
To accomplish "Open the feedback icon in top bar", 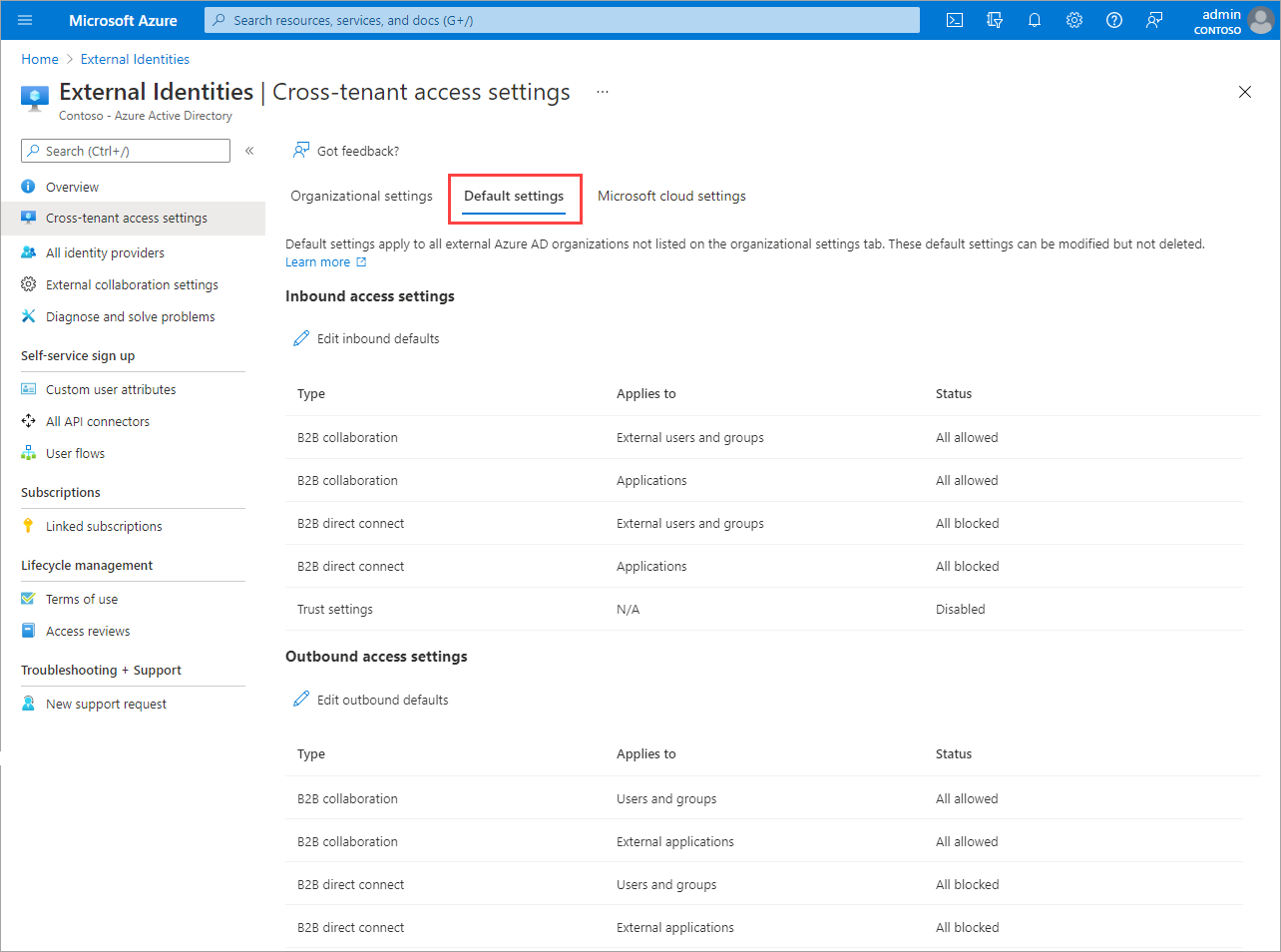I will click(x=1154, y=20).
